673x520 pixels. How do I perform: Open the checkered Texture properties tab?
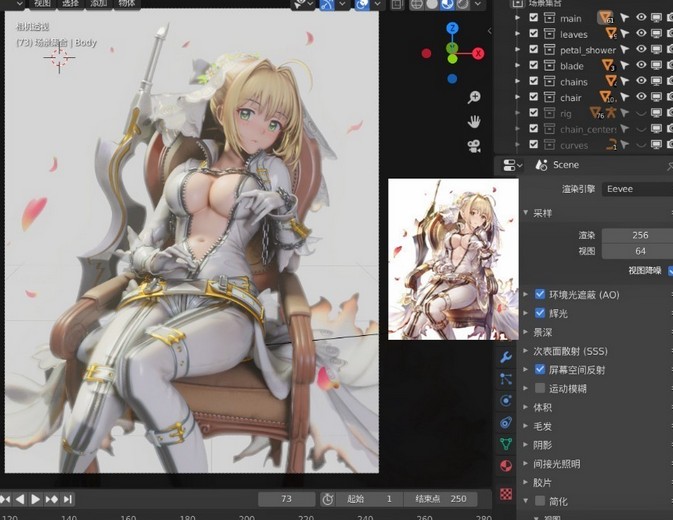[506, 494]
